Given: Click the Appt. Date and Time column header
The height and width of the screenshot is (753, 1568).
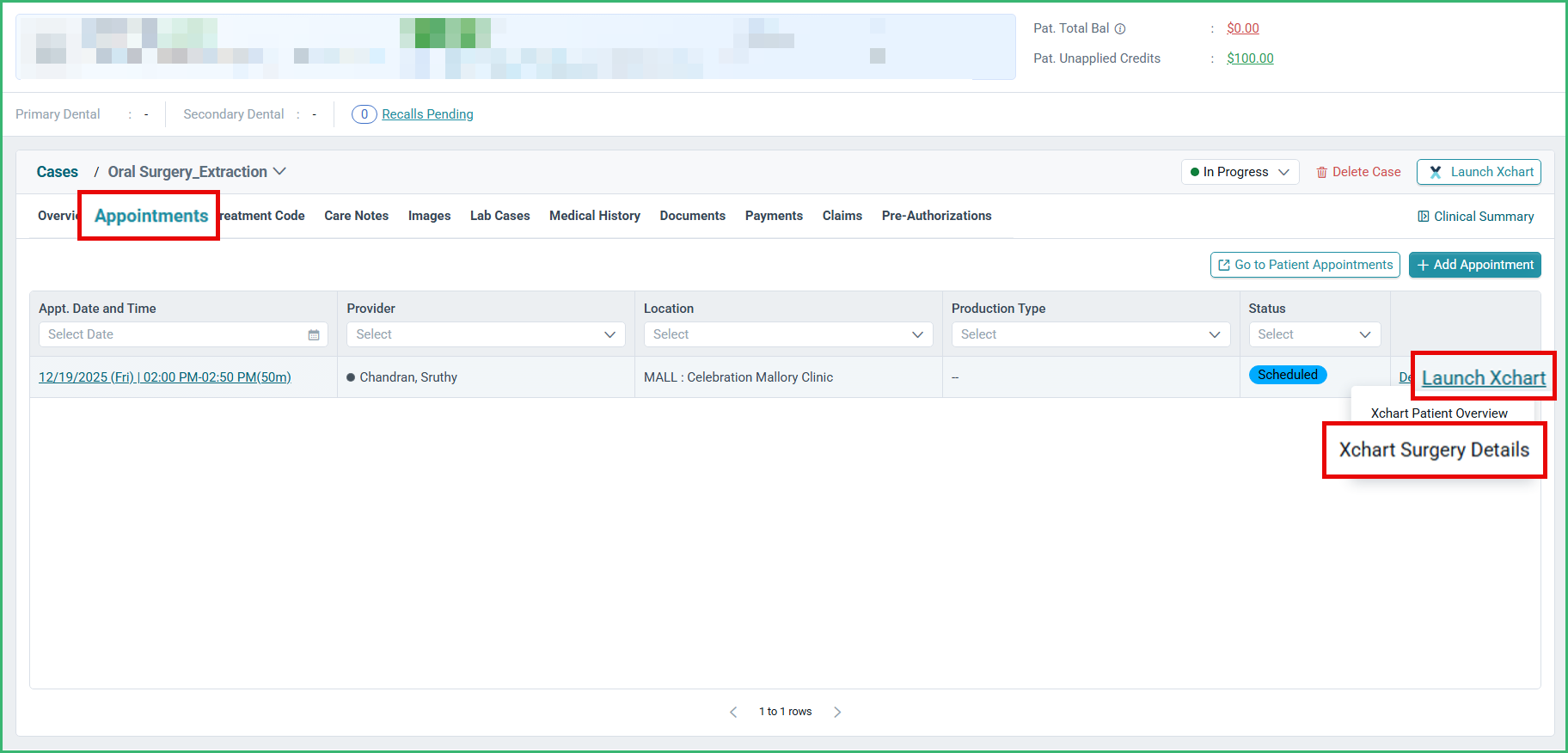Looking at the screenshot, I should (x=97, y=309).
